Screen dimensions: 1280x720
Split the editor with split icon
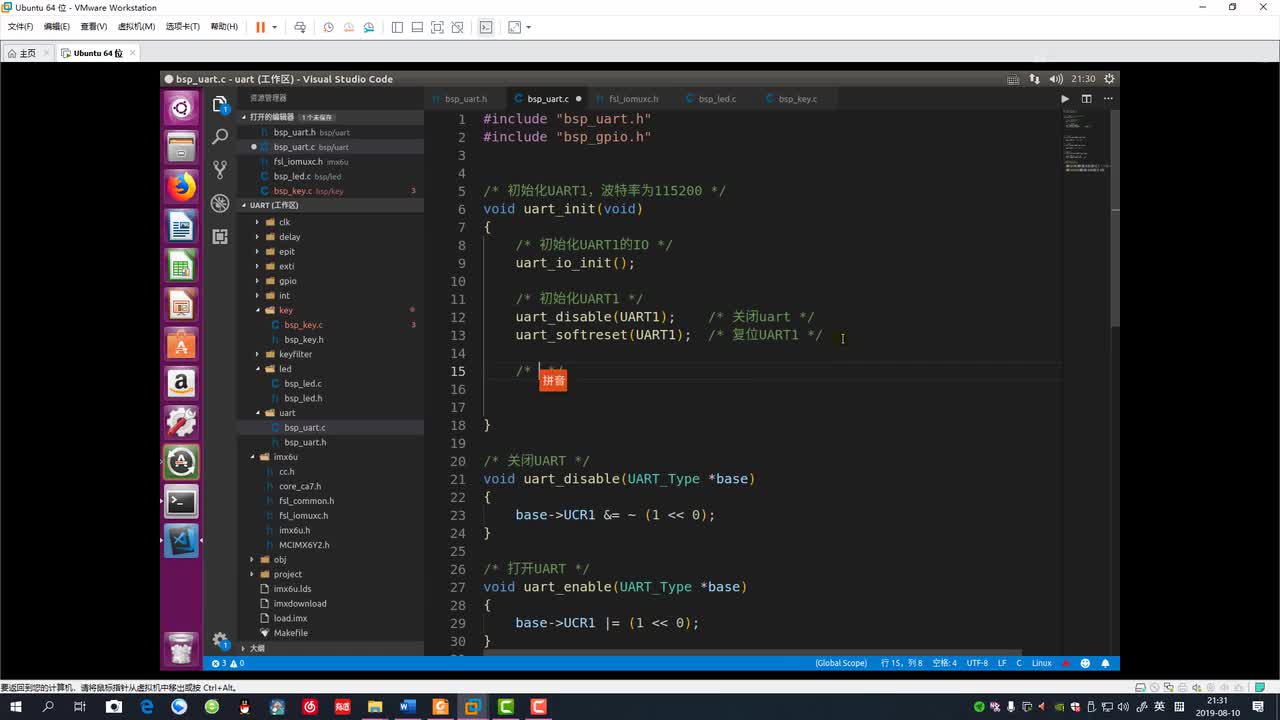[x=1086, y=99]
